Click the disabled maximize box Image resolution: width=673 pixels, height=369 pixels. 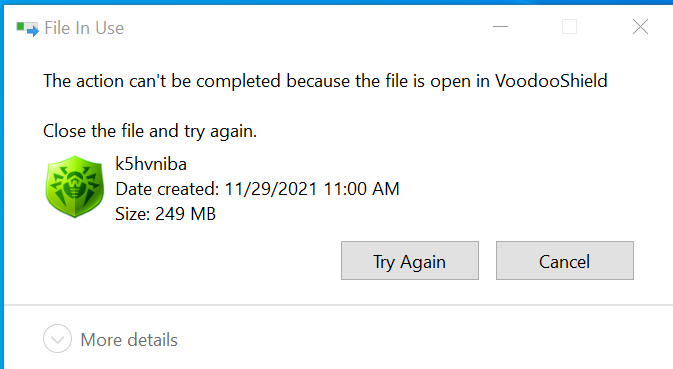click(570, 27)
